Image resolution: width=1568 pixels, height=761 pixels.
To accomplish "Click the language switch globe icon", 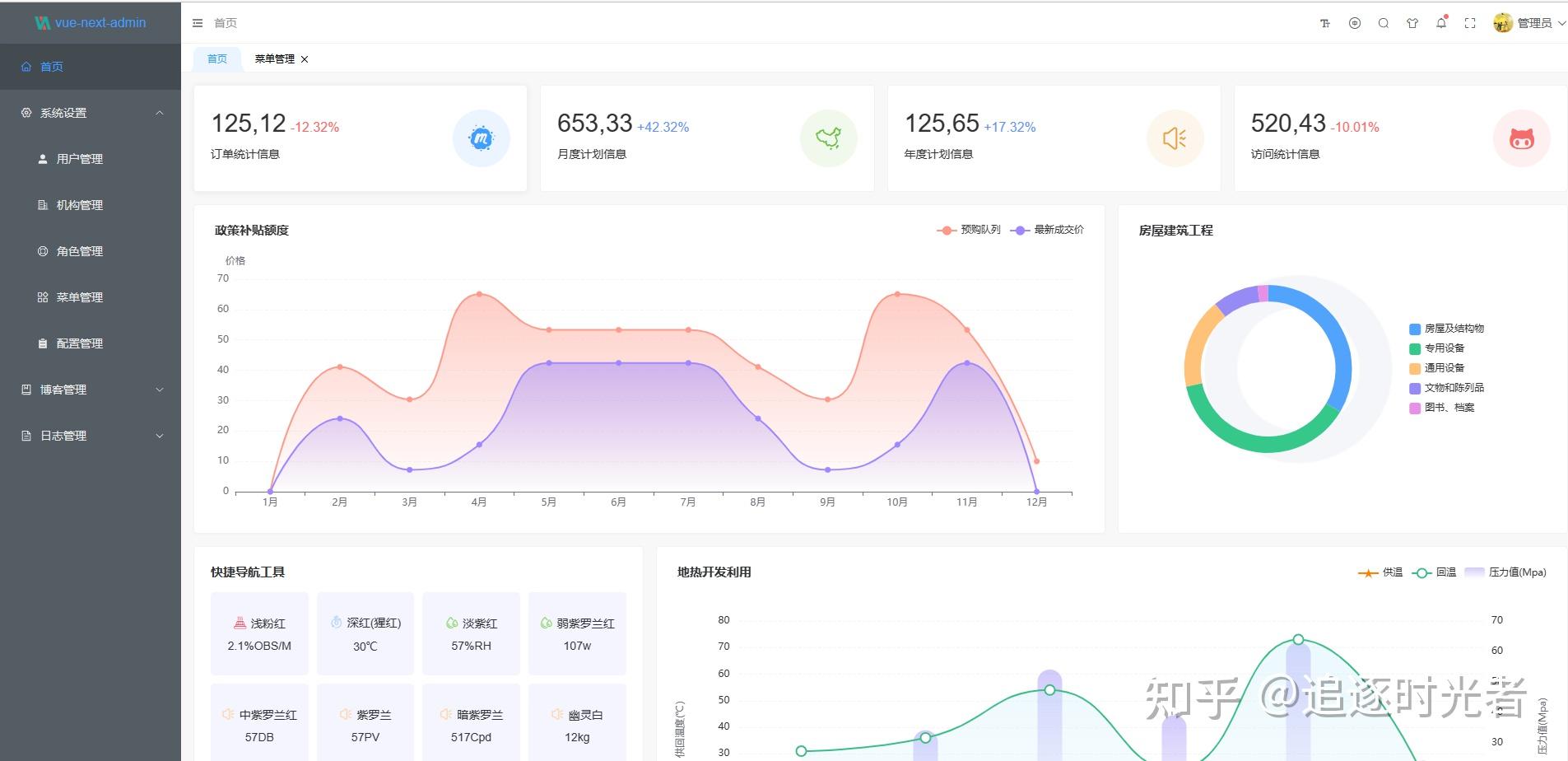I will click(x=1355, y=23).
